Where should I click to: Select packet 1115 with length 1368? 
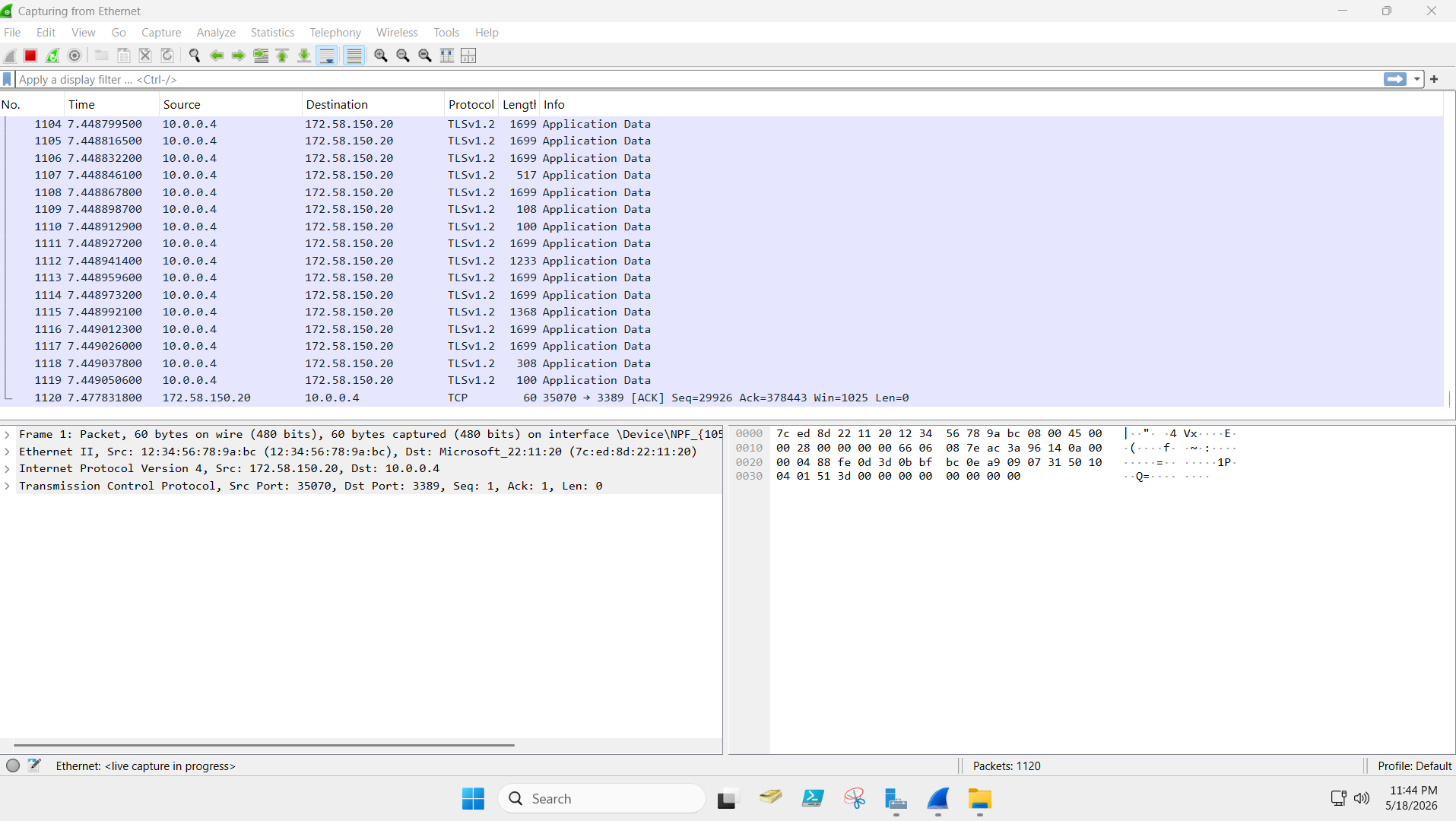[722, 312]
